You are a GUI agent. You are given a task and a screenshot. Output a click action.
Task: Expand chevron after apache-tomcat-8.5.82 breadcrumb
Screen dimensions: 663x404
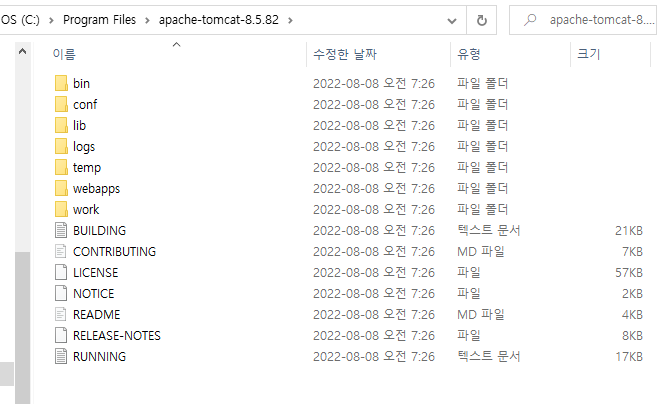[290, 20]
